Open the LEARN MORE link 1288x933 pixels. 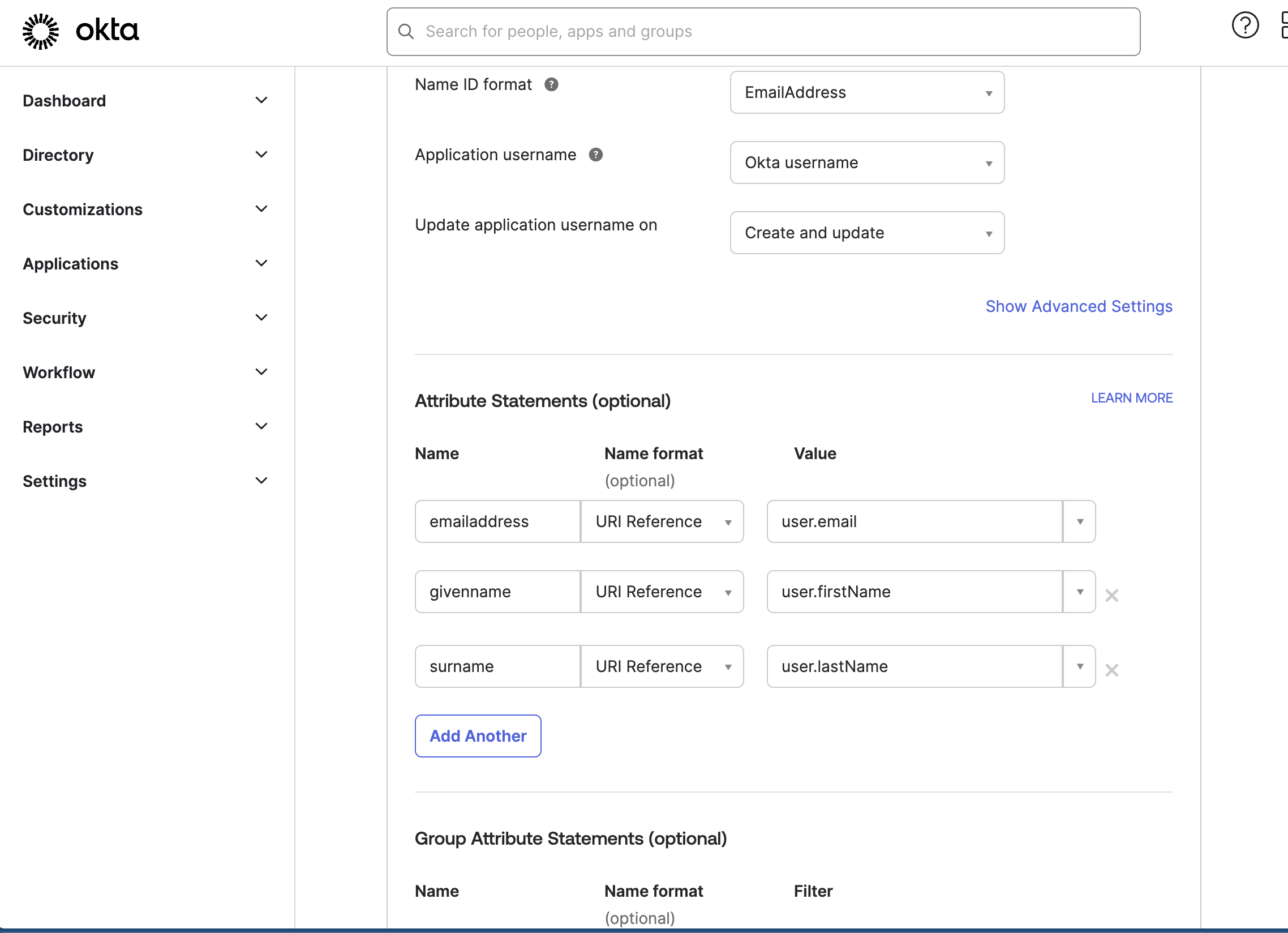(1131, 397)
